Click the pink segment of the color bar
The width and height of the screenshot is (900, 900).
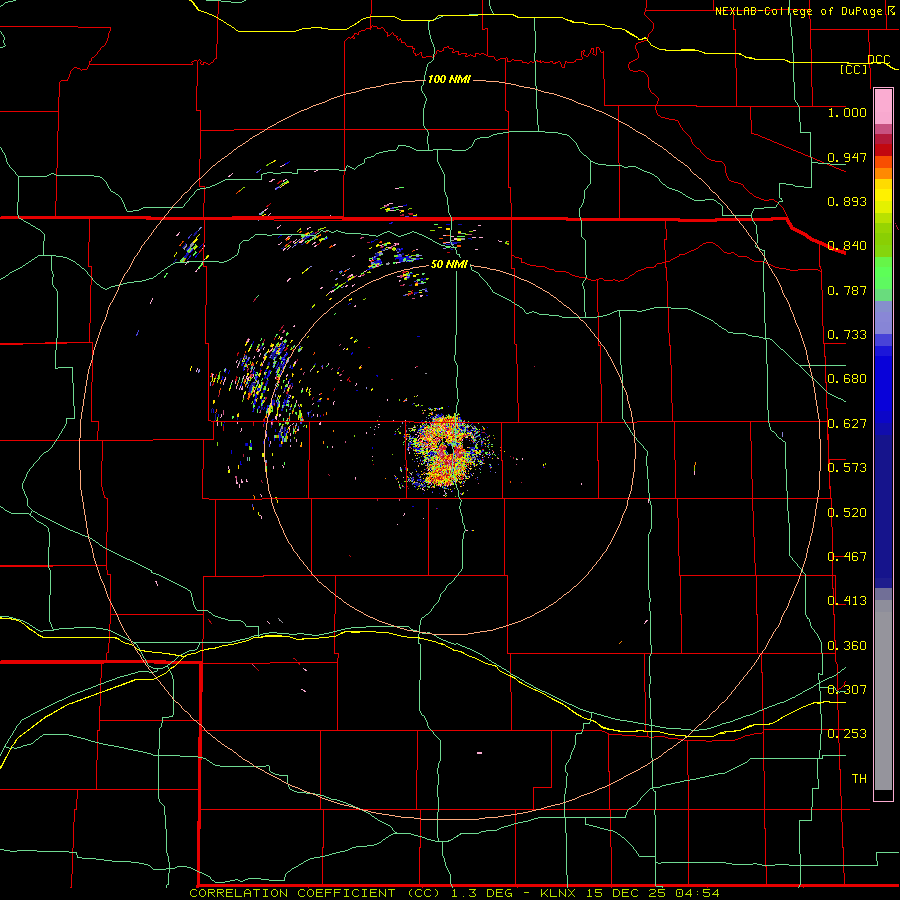click(x=883, y=107)
